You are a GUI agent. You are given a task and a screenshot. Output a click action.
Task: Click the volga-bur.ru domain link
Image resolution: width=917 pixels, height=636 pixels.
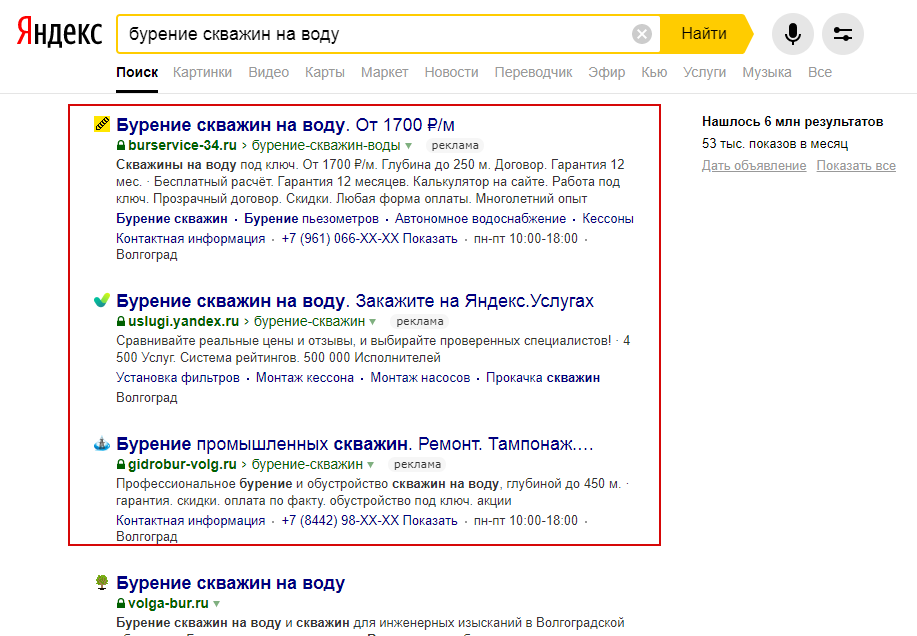(x=168, y=603)
